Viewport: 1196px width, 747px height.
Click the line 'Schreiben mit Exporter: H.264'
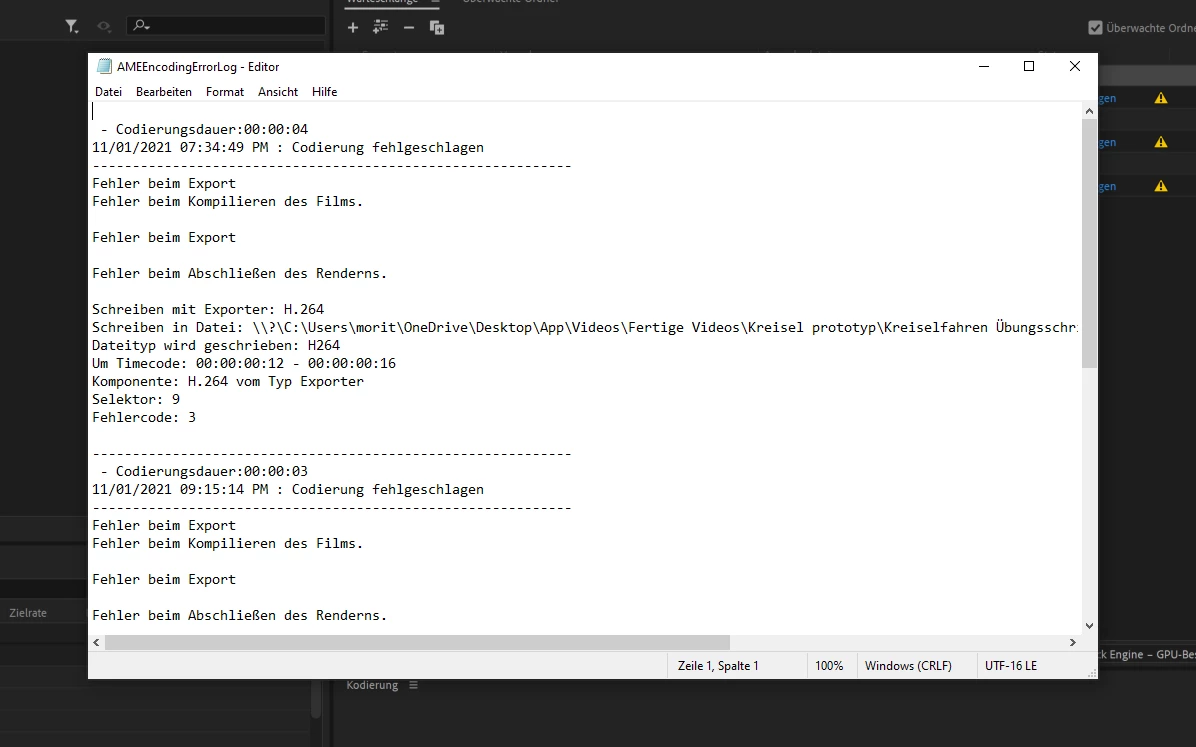(x=208, y=309)
